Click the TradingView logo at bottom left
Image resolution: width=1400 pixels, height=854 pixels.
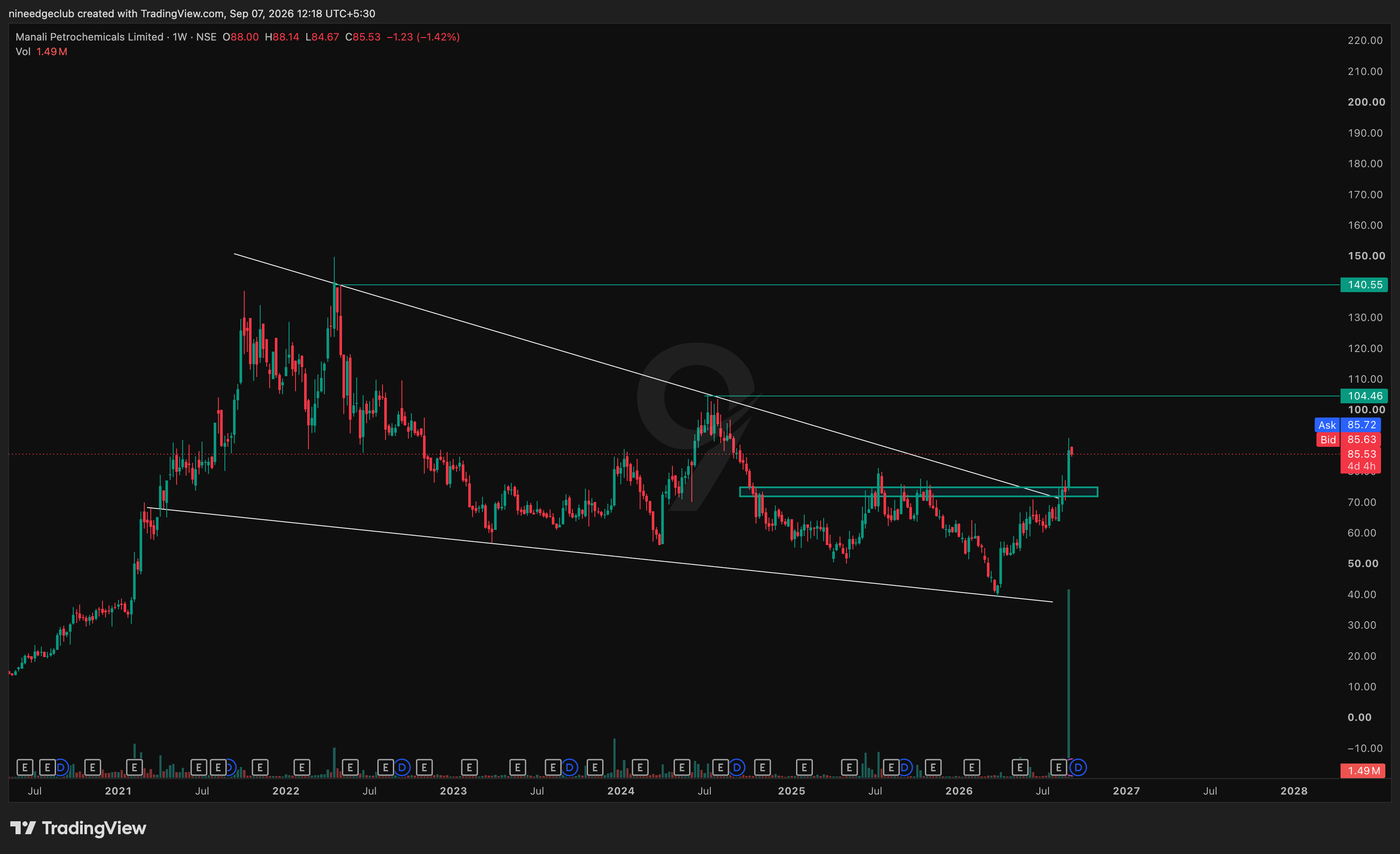(78, 828)
